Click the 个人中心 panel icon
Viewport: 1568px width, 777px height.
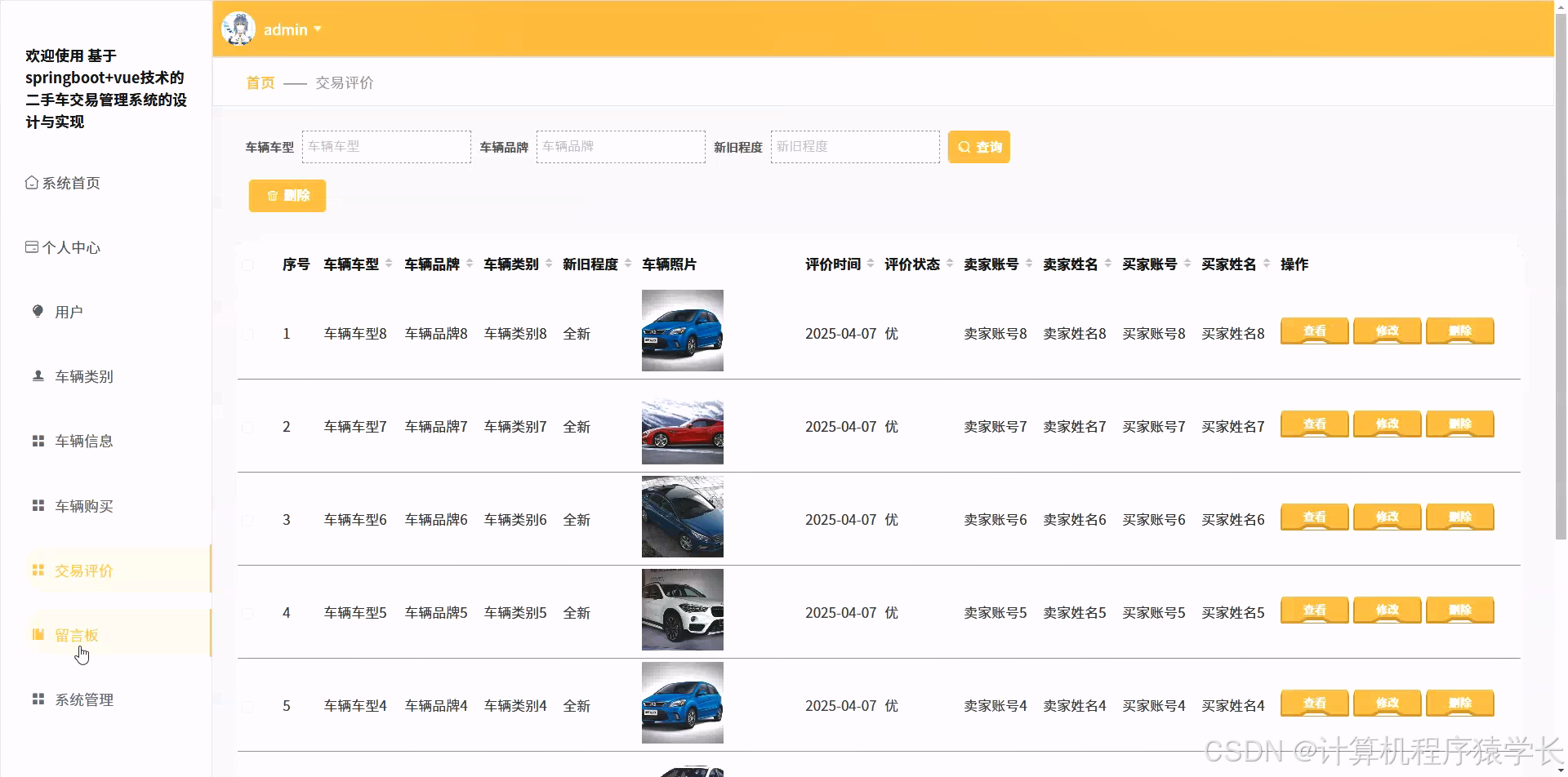(x=32, y=246)
